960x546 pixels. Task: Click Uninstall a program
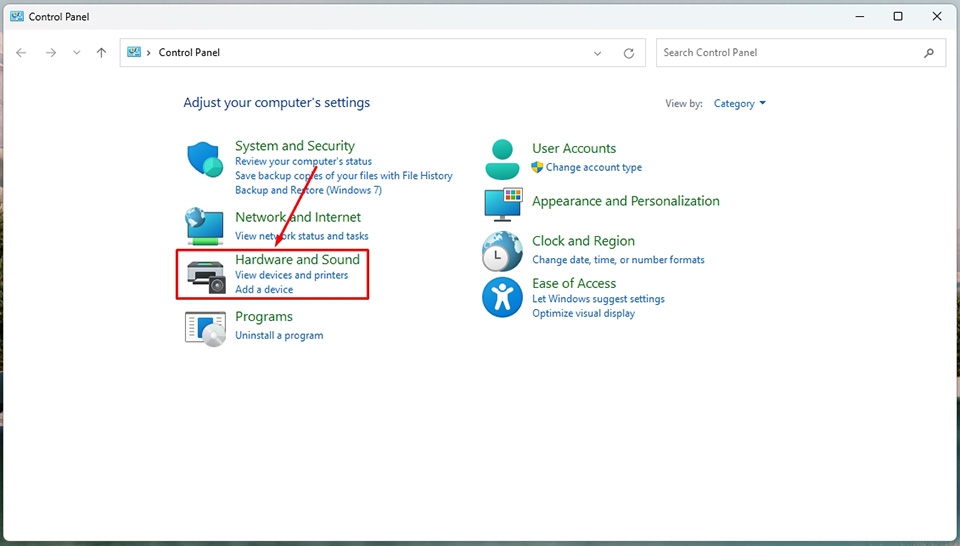click(279, 335)
